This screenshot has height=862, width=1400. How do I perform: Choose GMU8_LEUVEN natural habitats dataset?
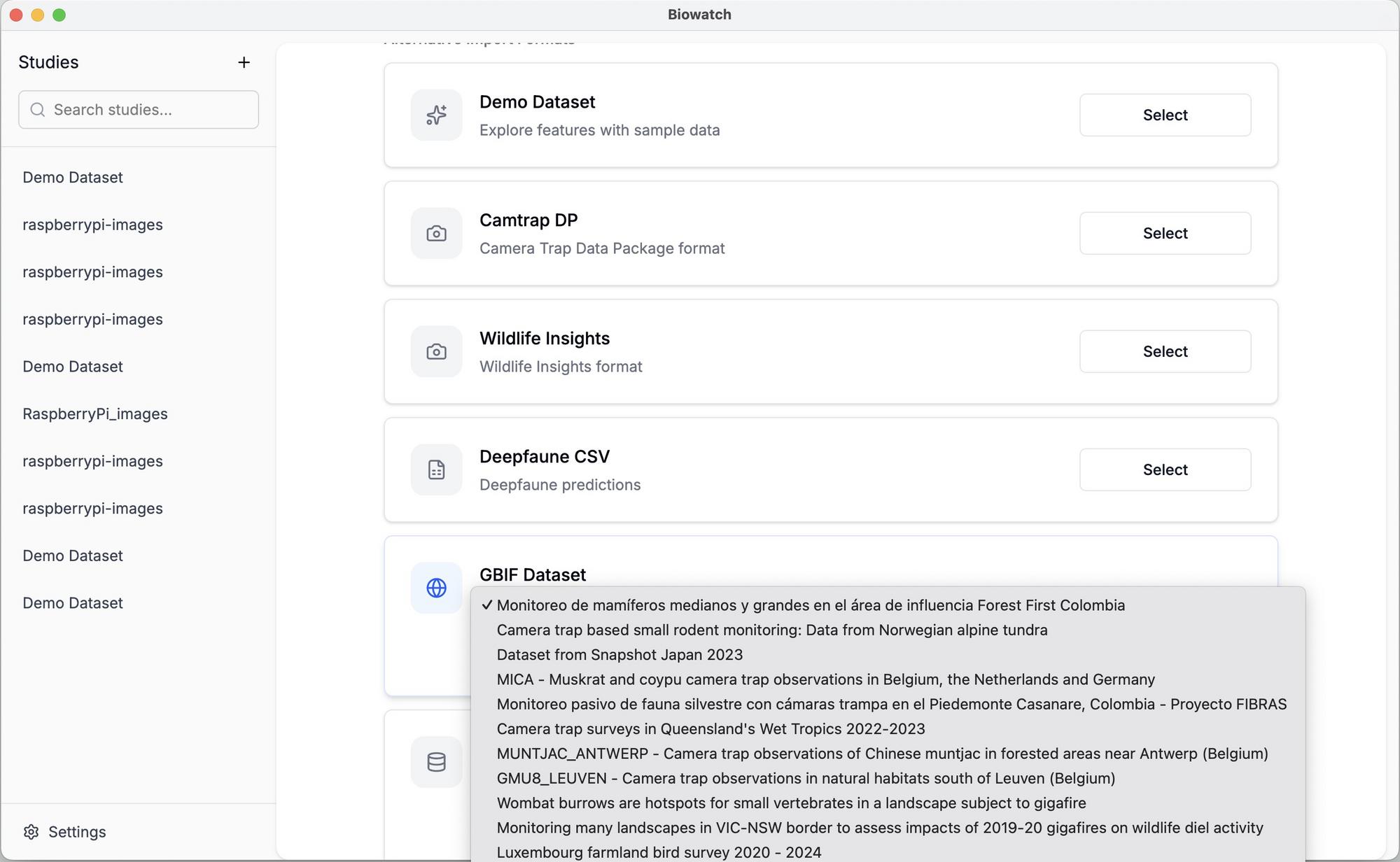888,778
